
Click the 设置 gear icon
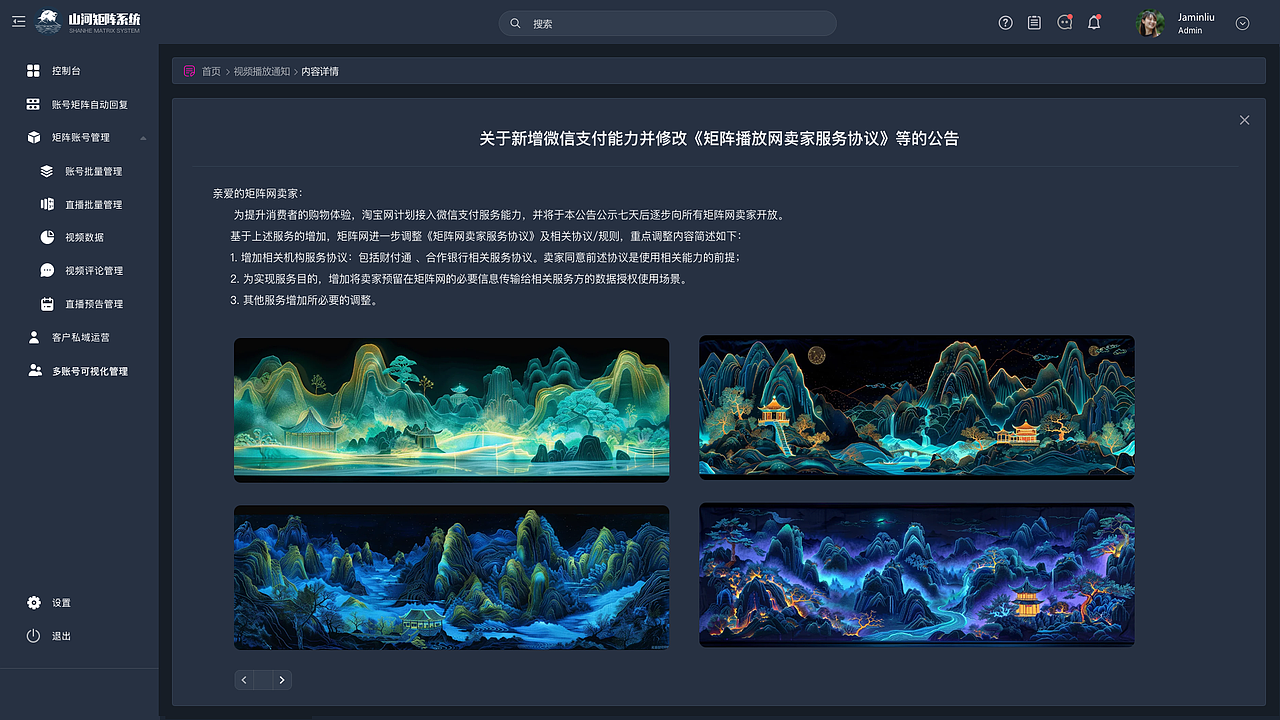(x=33, y=603)
